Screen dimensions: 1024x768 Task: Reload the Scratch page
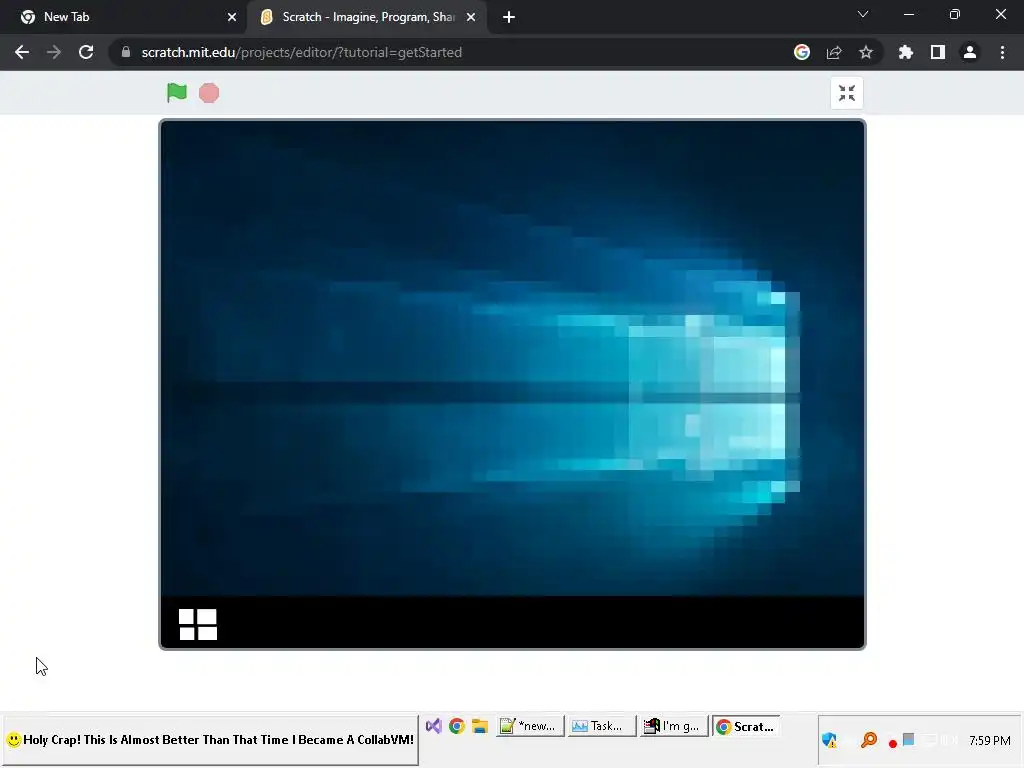click(86, 52)
